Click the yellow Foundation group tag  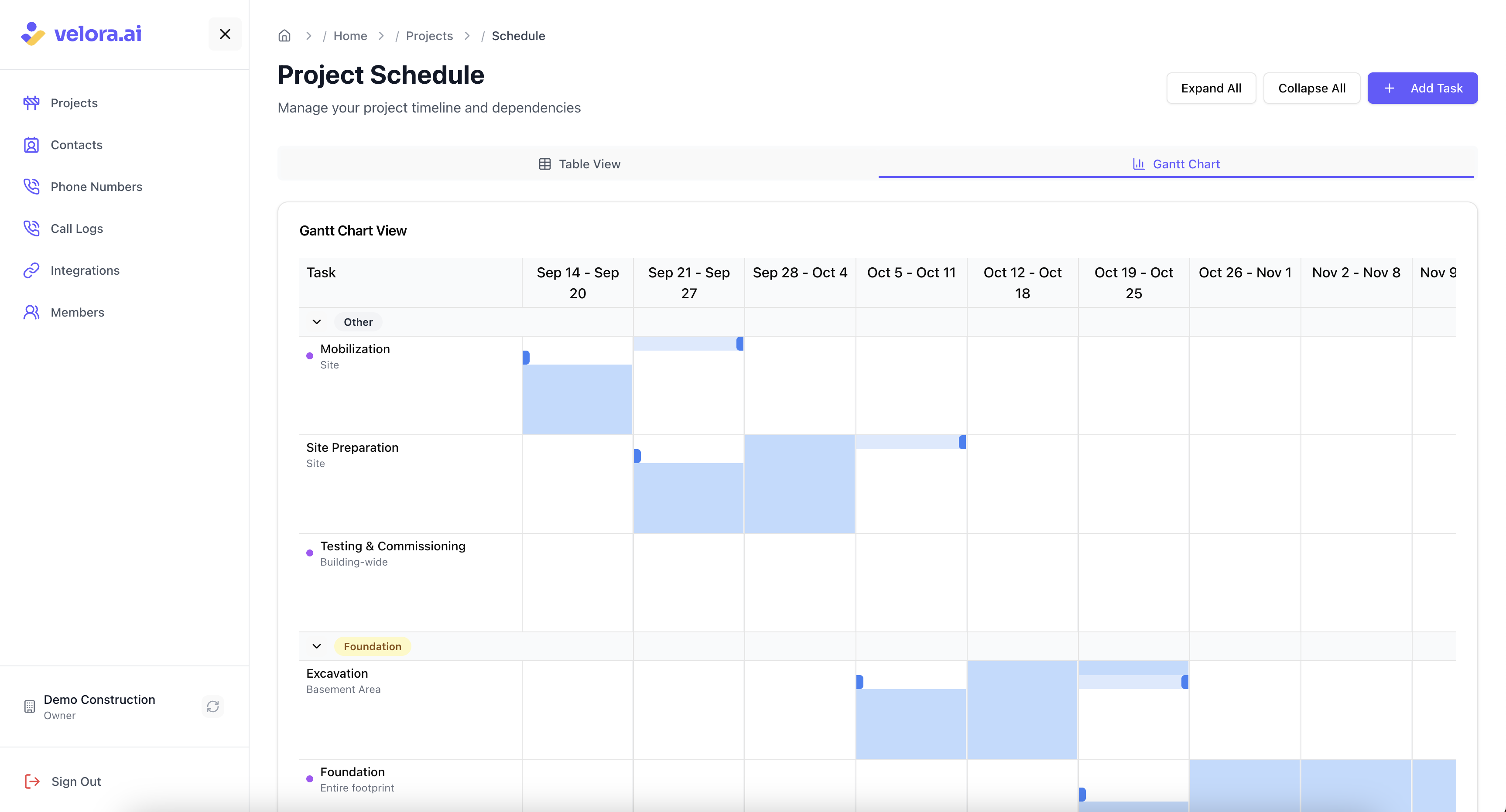point(373,647)
